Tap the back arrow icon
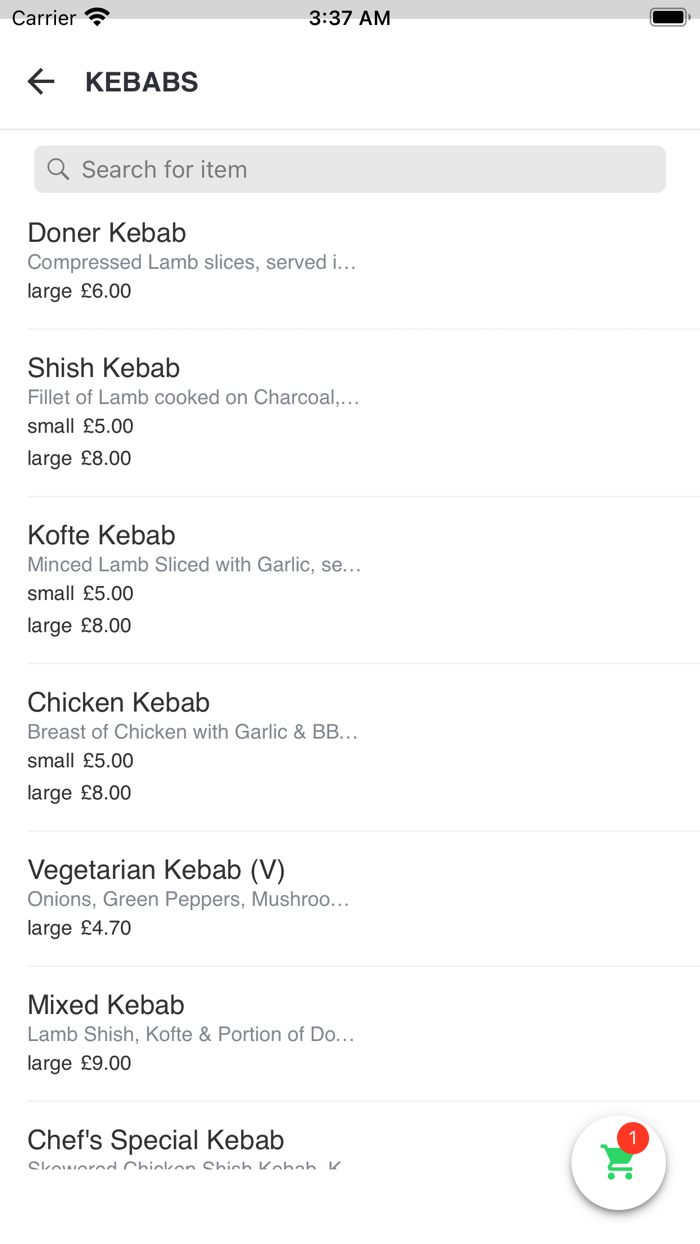This screenshot has width=700, height=1244. point(41,82)
